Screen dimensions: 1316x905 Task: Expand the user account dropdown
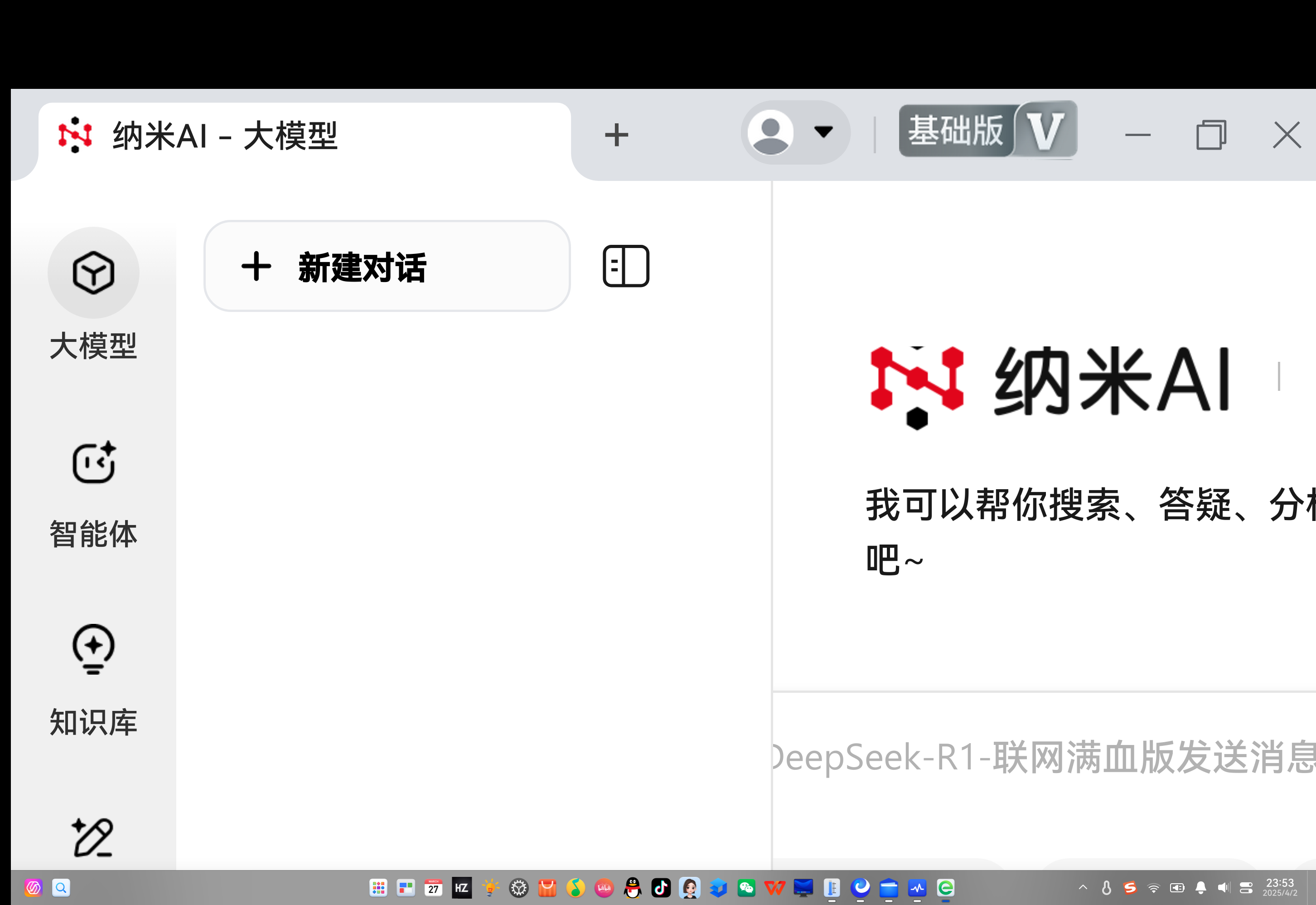pos(795,133)
